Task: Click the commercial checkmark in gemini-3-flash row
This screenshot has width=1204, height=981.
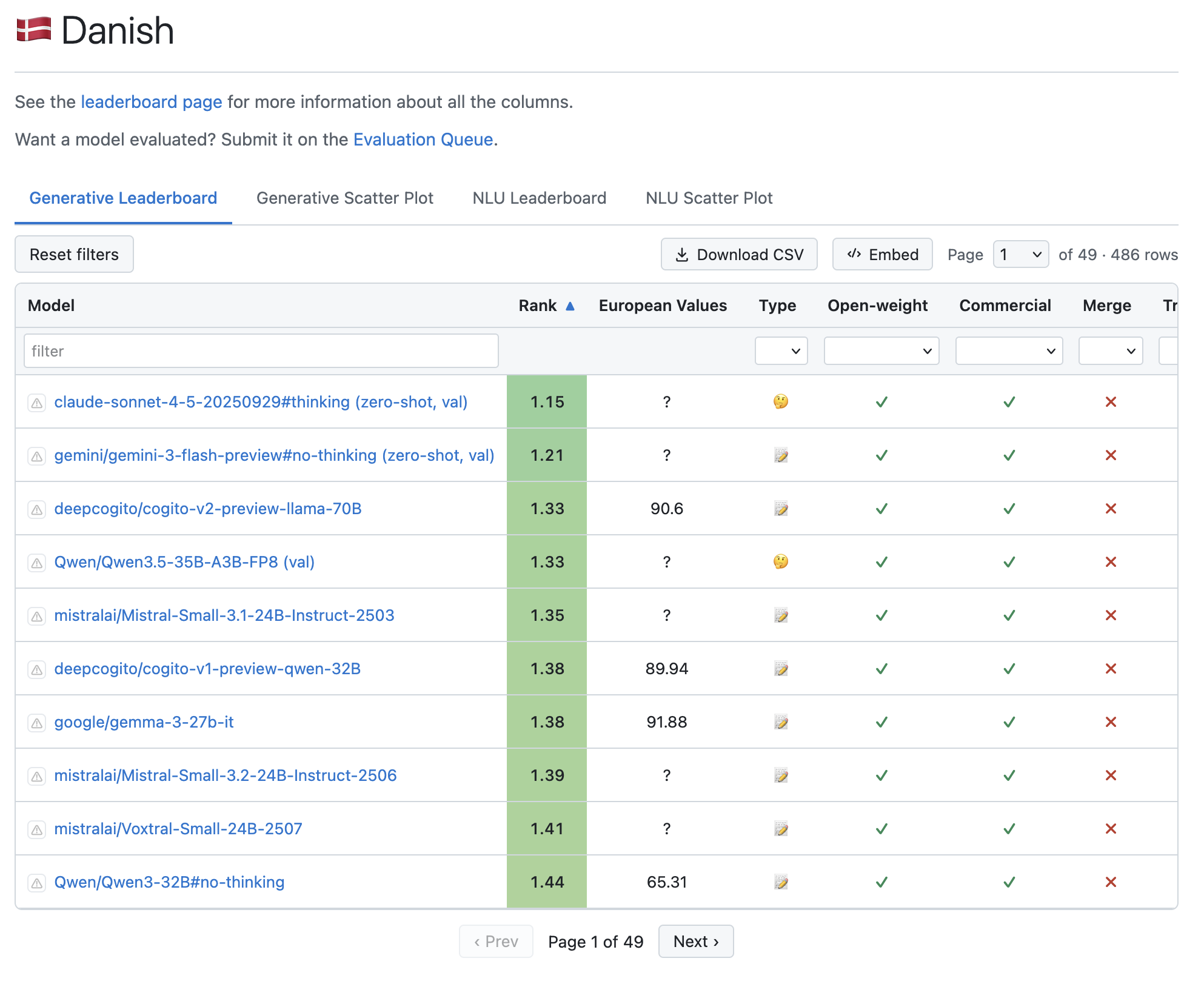Action: coord(1009,455)
